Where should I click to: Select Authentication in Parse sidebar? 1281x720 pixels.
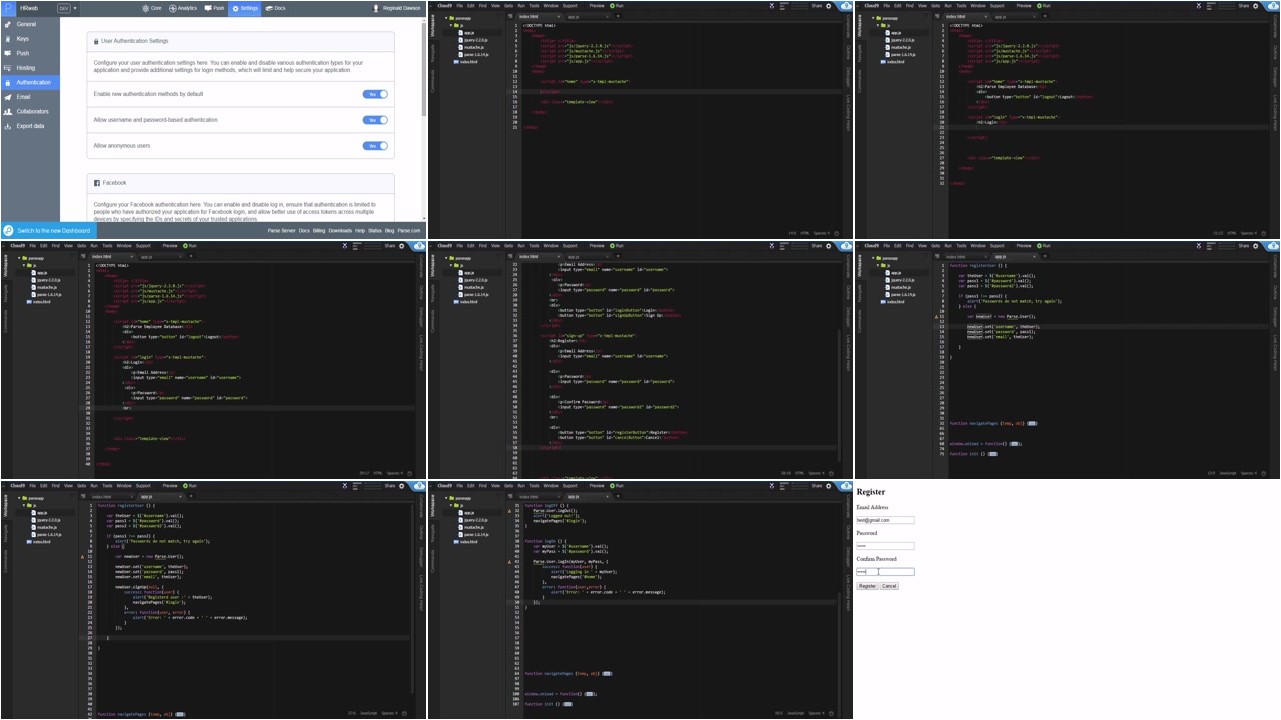[x=30, y=82]
